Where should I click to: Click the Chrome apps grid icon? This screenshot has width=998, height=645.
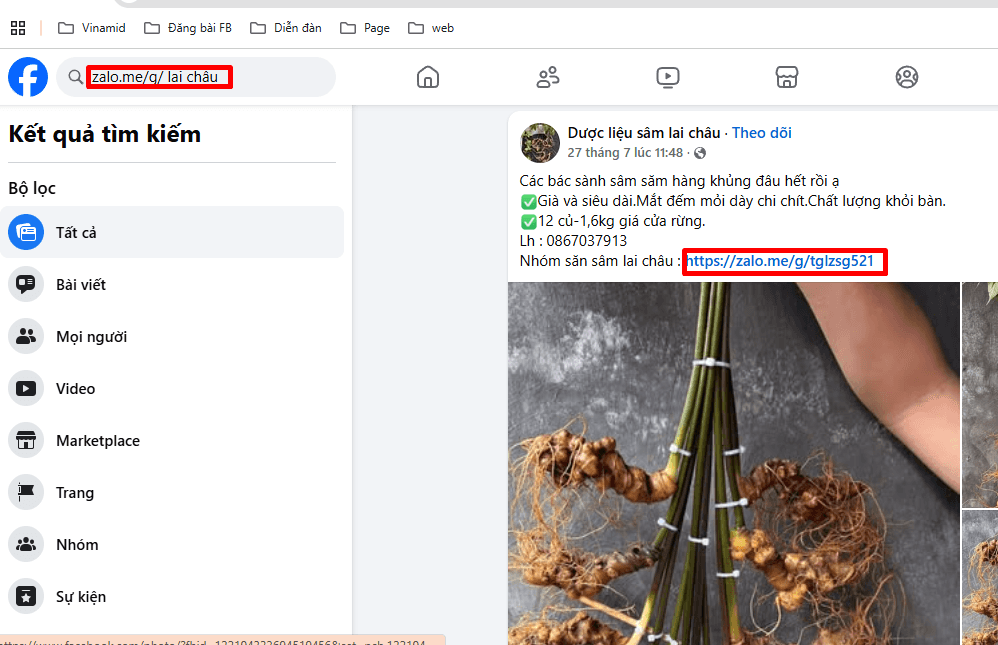18,28
